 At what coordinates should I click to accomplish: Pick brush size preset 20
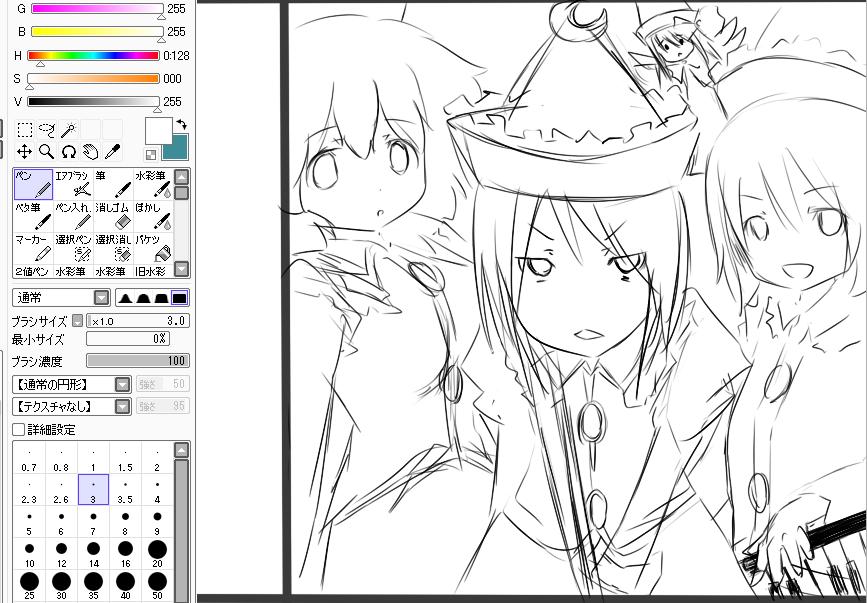point(158,554)
